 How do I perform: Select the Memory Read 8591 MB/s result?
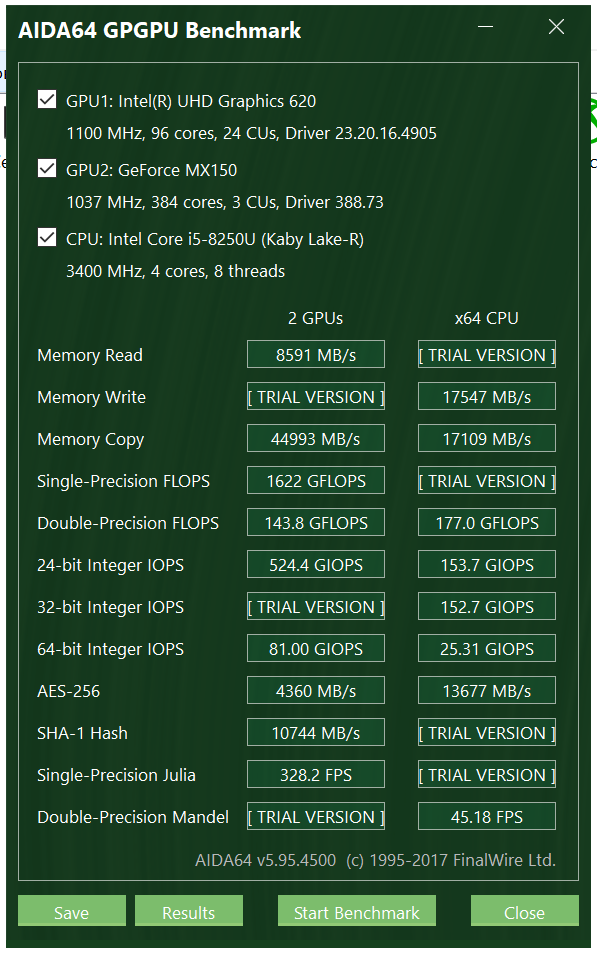(x=316, y=354)
